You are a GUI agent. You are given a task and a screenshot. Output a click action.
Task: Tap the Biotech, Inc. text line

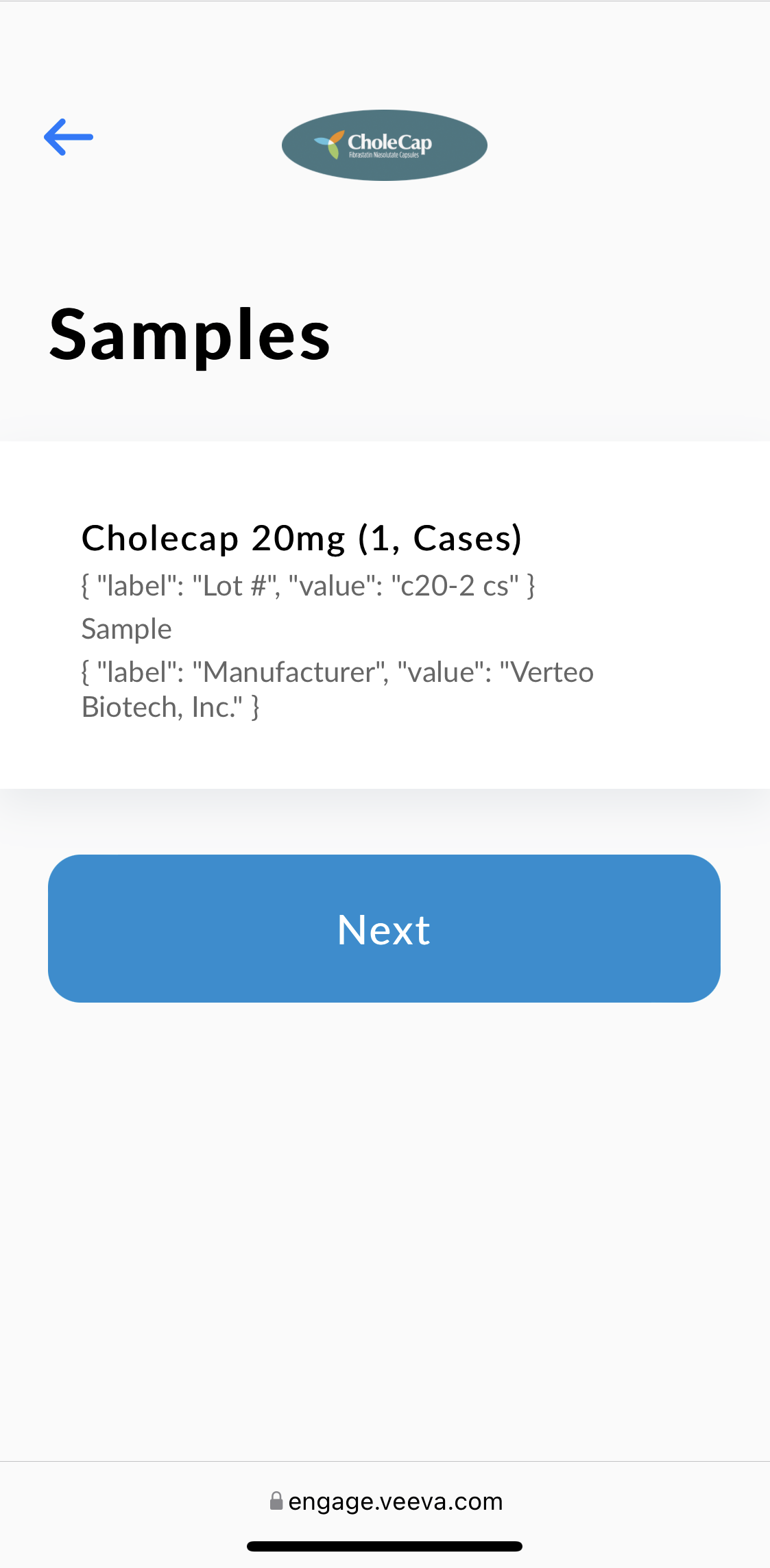click(162, 707)
